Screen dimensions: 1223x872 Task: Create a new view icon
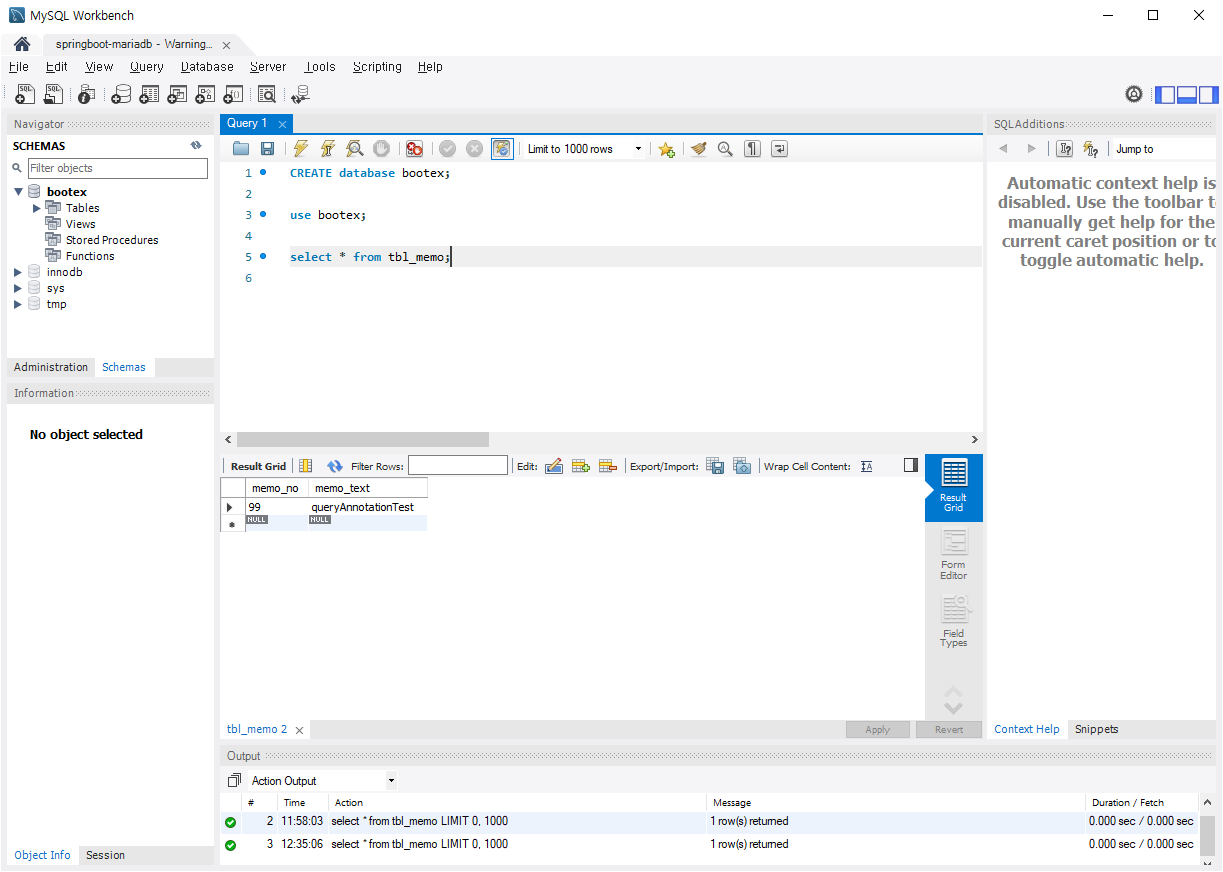(x=177, y=94)
